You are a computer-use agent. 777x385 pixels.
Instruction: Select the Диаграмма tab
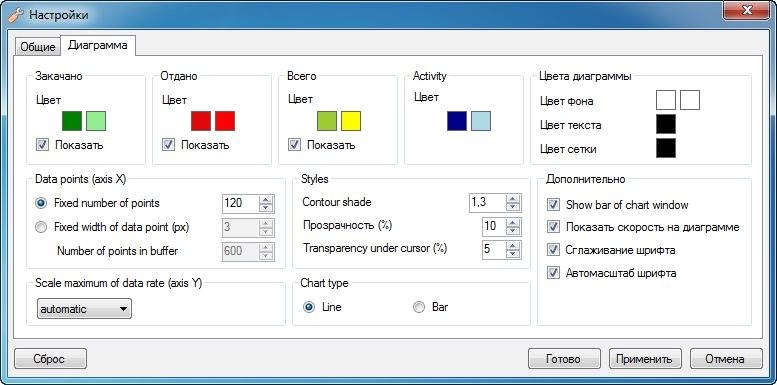coord(98,45)
